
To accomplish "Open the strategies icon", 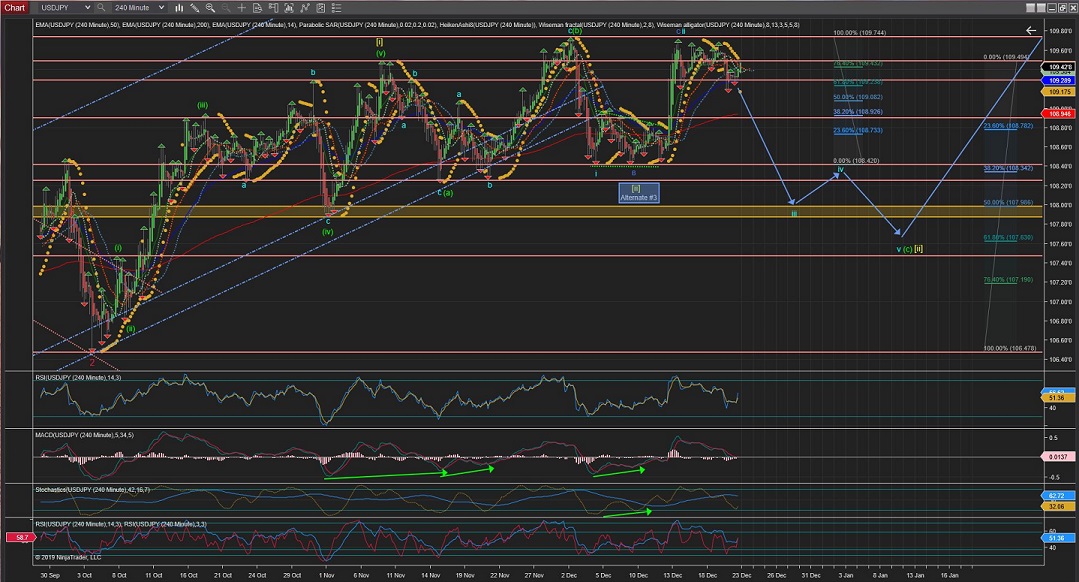I will pyautogui.click(x=321, y=8).
